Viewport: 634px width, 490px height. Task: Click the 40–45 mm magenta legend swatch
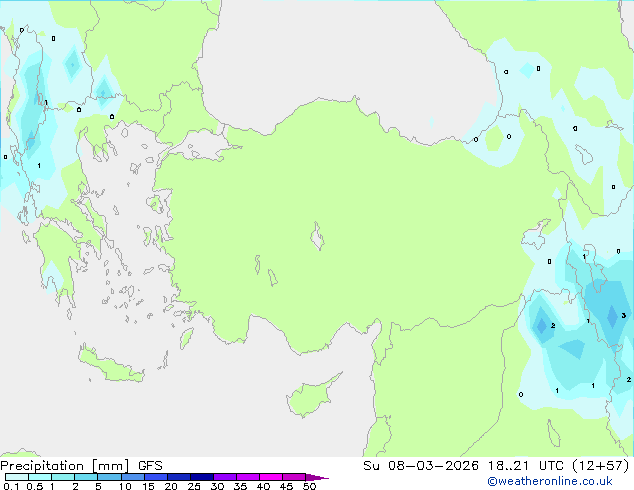(271, 477)
